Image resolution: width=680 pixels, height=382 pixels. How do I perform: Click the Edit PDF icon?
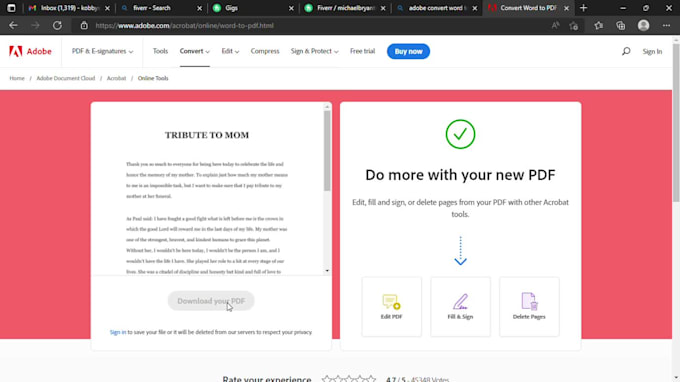click(x=391, y=301)
